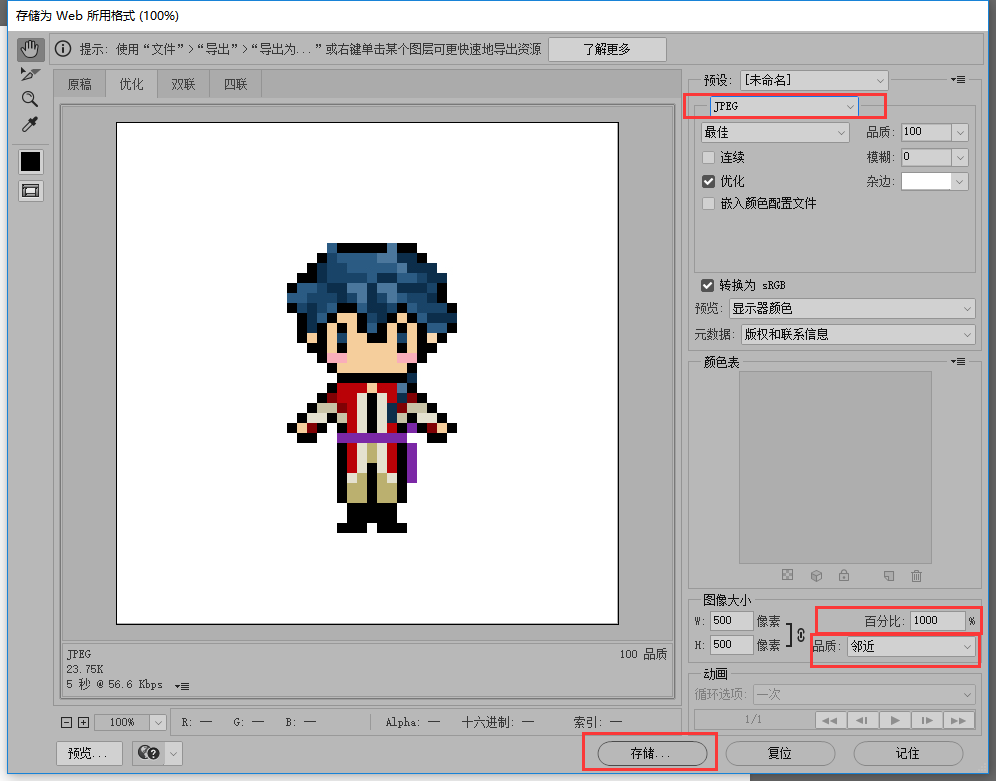This screenshot has width=996, height=781.
Task: Select the Hand tool
Action: [30, 50]
